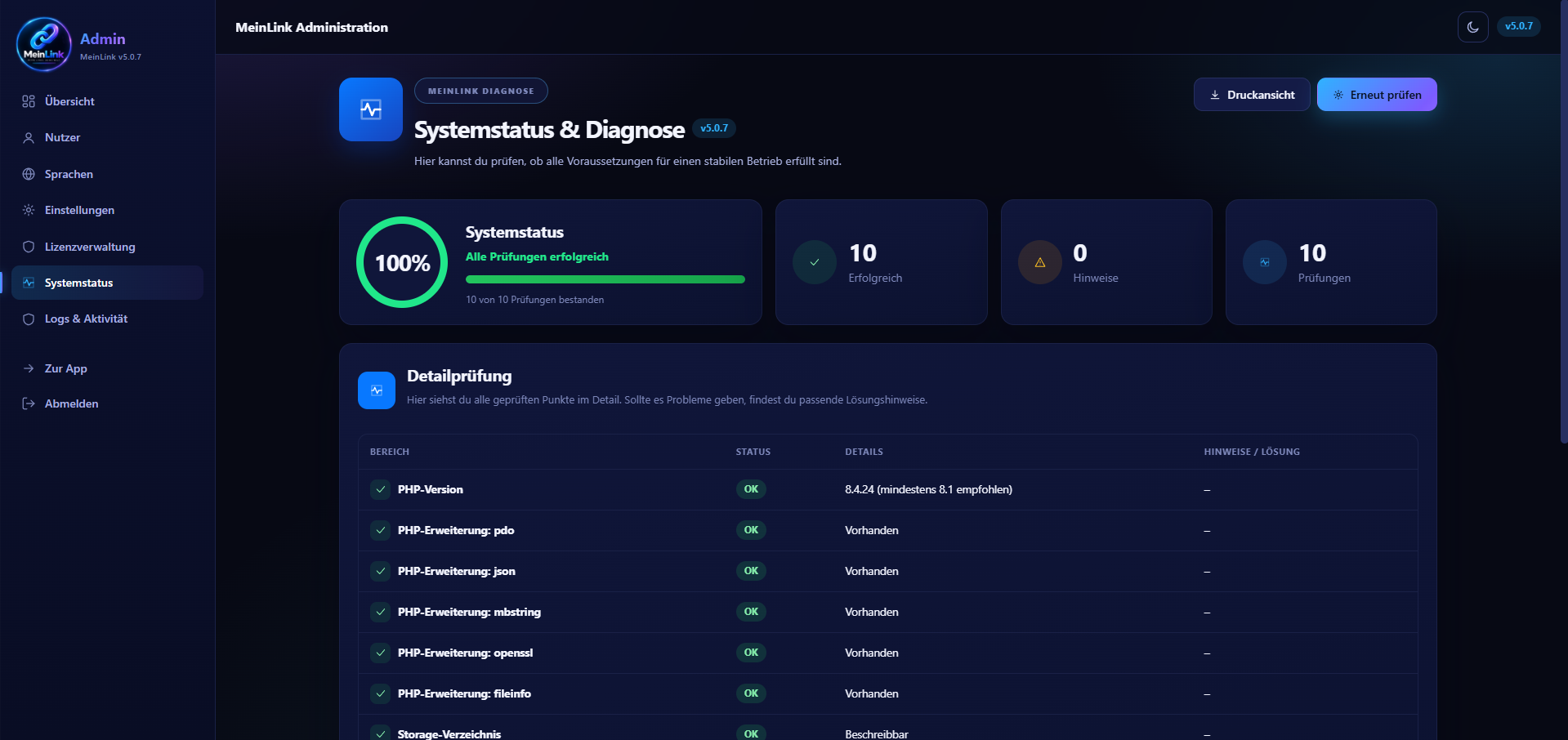This screenshot has width=1568, height=740.
Task: Click 'Alle Prüfungen erfolgreich' text
Action: point(537,256)
